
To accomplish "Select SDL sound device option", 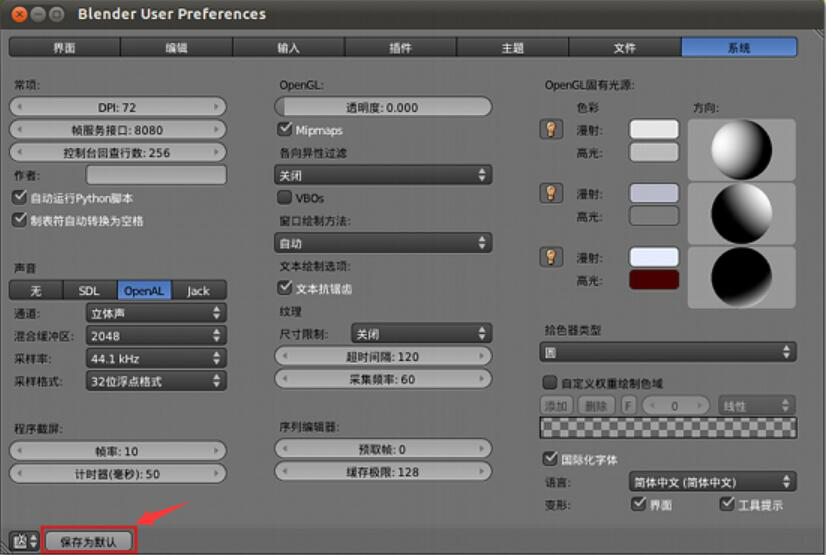I will pyautogui.click(x=90, y=291).
